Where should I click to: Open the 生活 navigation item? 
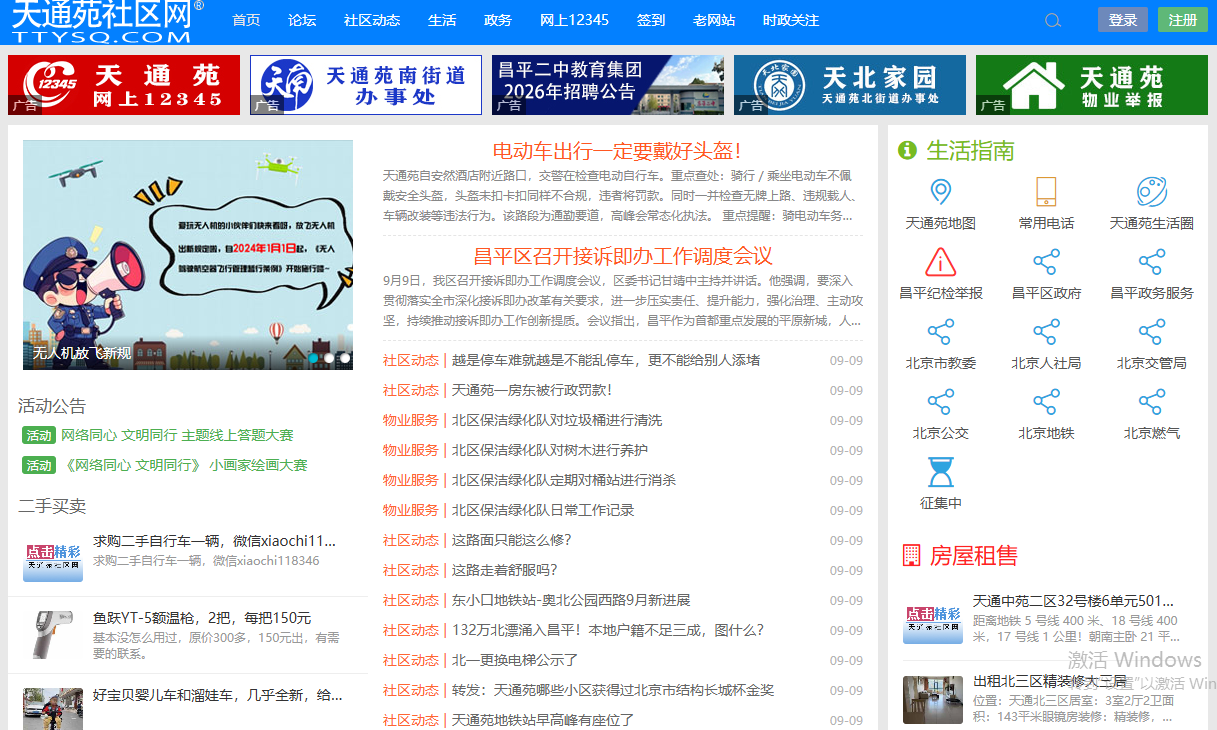coord(442,20)
